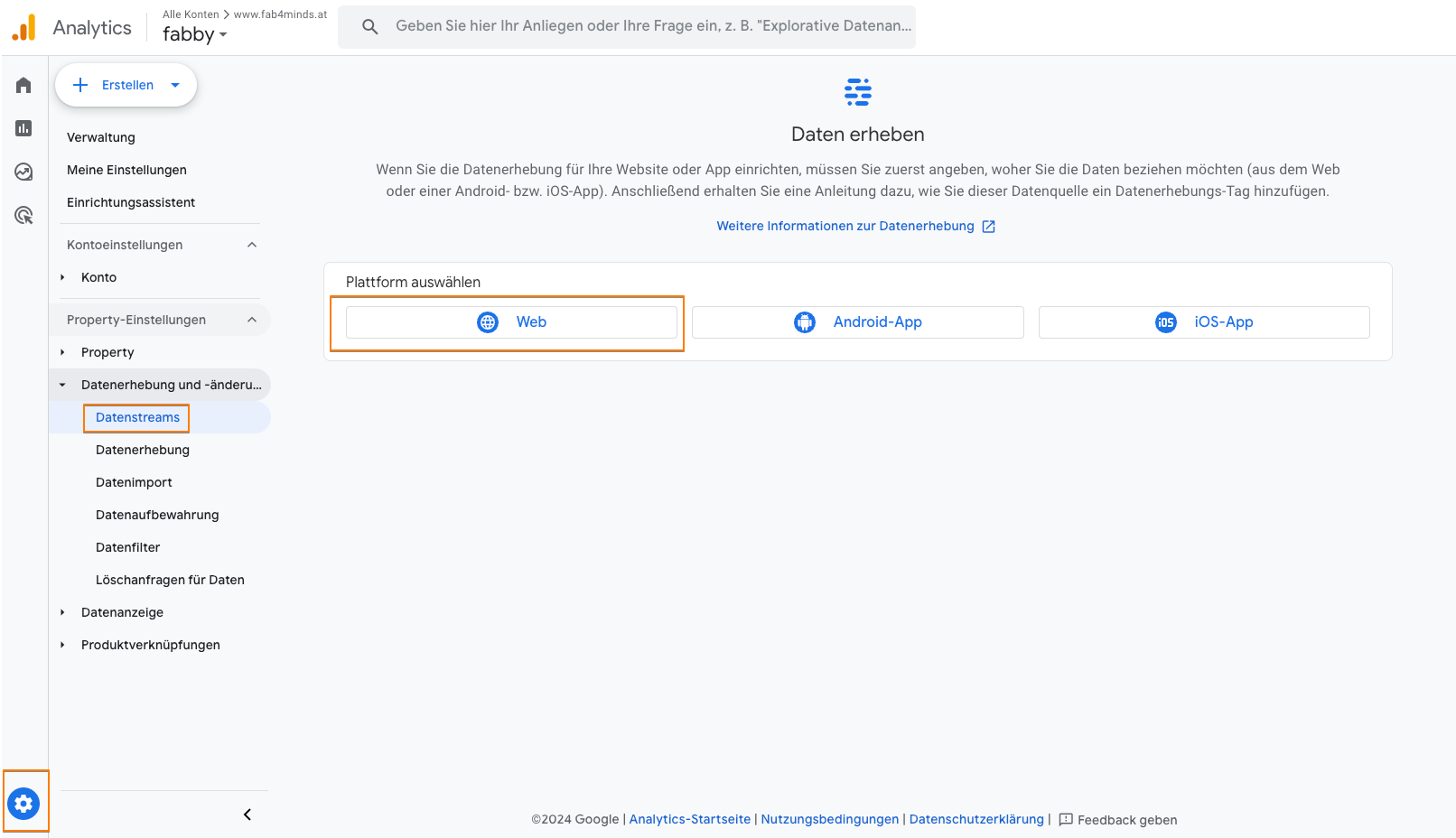Focus the Analytics search input field
The image size is (1456, 838).
point(652,26)
